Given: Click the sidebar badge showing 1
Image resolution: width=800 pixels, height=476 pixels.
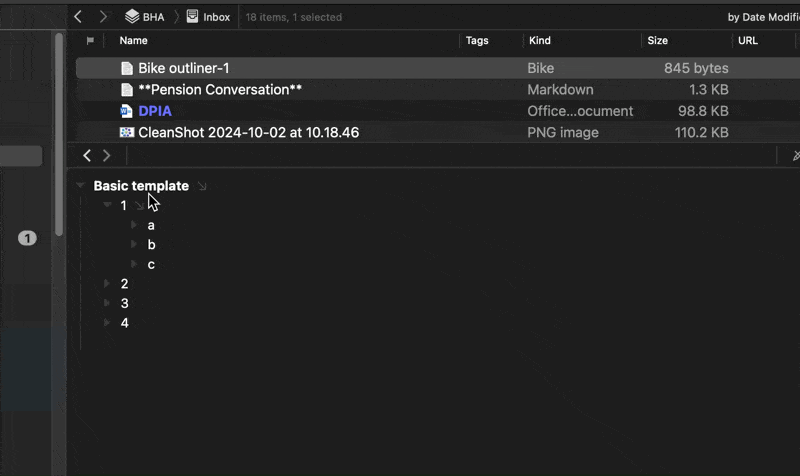Looking at the screenshot, I should (28, 238).
